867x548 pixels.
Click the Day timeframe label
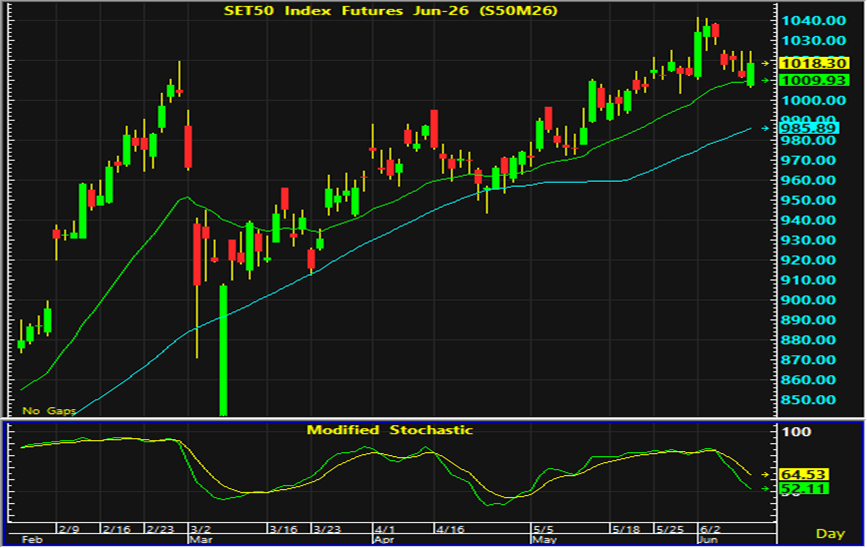pyautogui.click(x=831, y=534)
